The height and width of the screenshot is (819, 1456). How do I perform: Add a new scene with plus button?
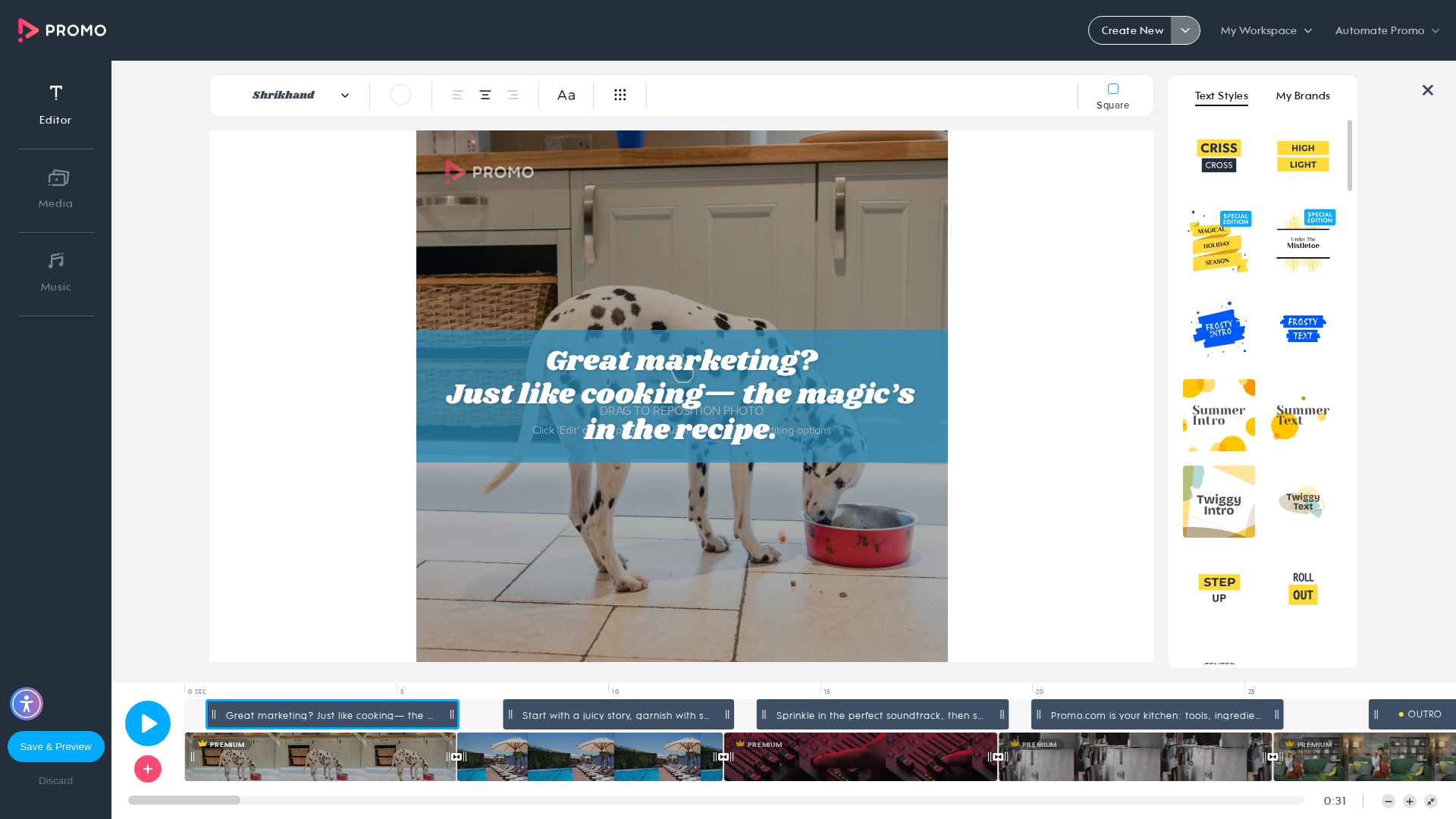[148, 769]
